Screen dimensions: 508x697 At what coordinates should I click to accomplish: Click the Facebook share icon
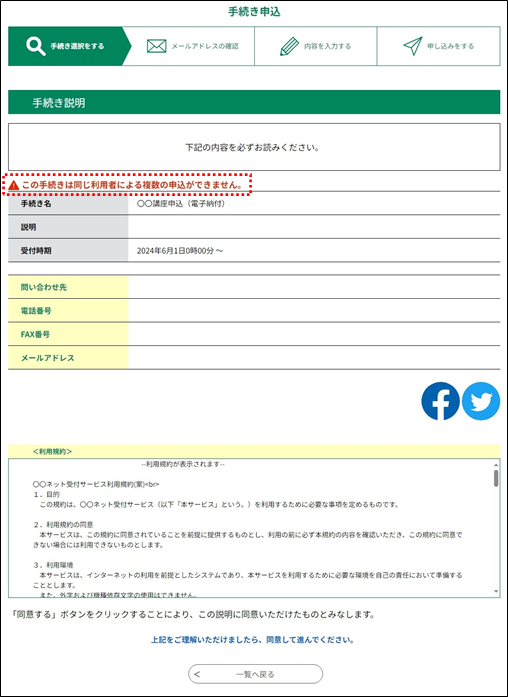tap(440, 401)
